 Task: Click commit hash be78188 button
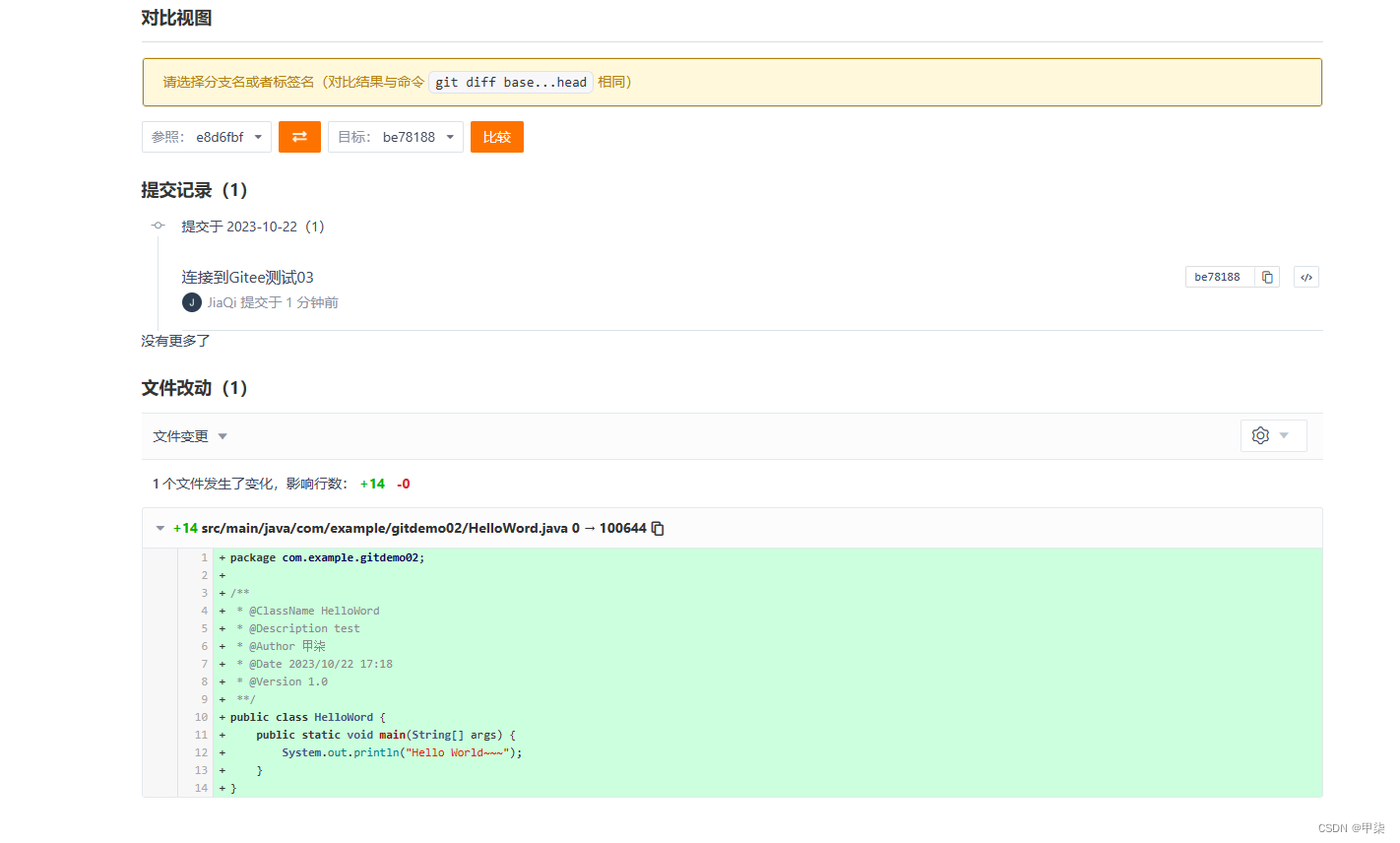[x=1219, y=277]
